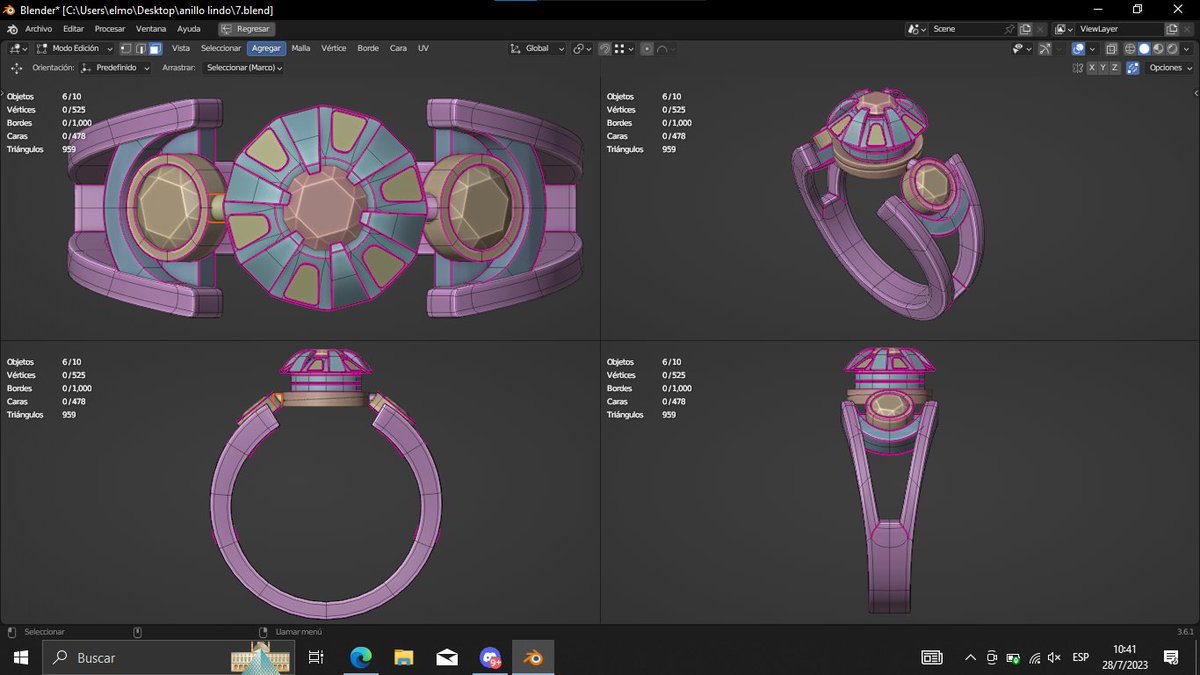Open the Ventana menu
The width and height of the screenshot is (1200, 675).
tap(151, 29)
